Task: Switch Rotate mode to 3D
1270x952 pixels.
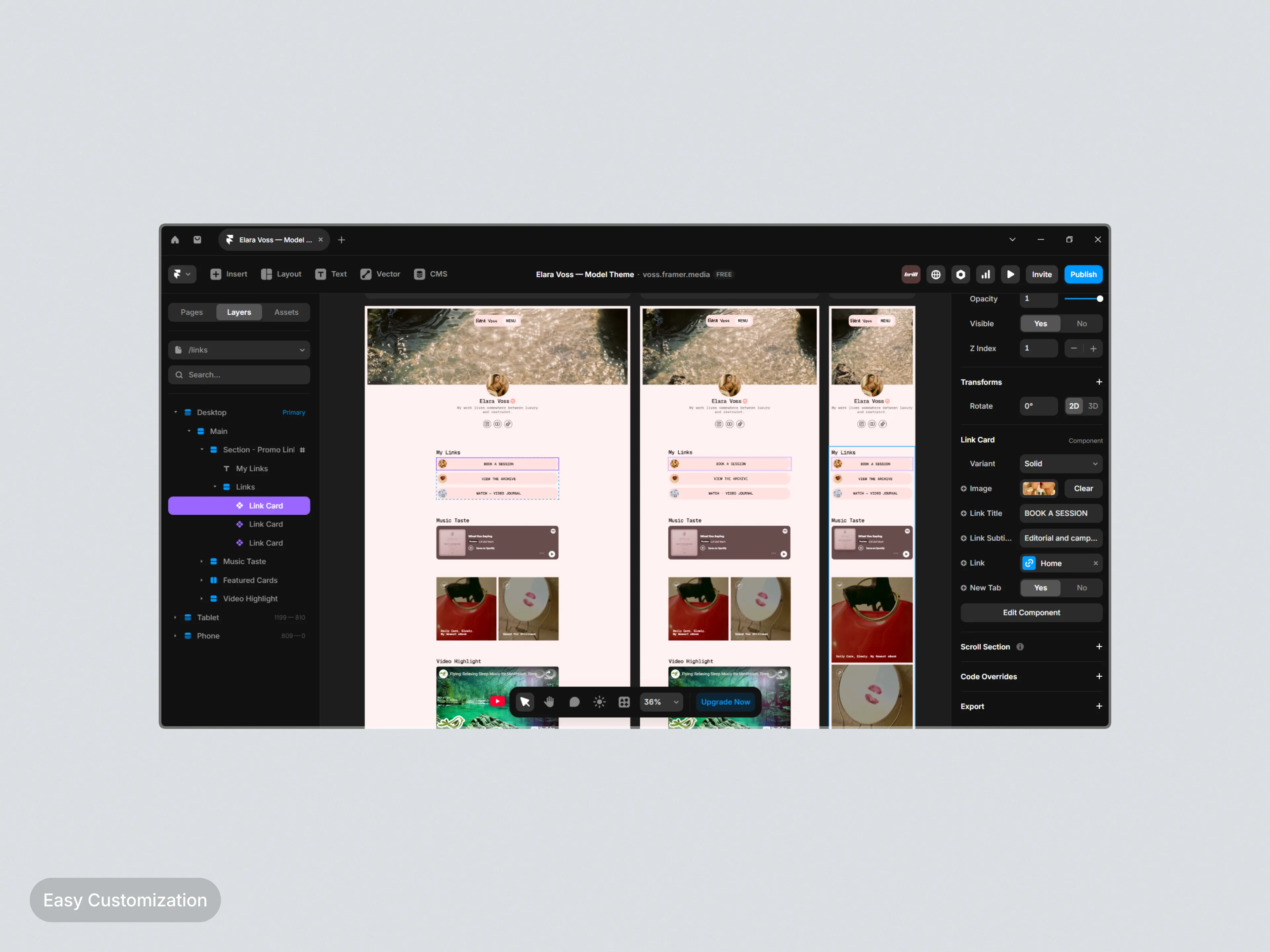Action: (x=1093, y=406)
